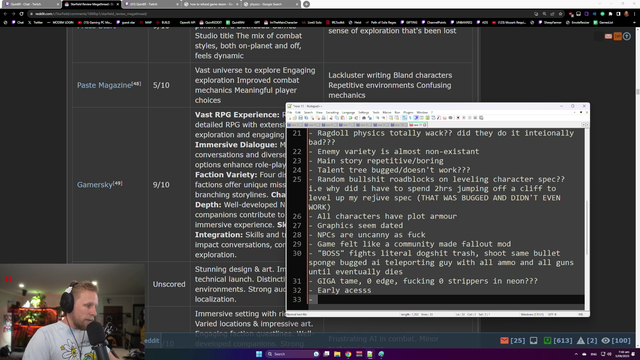Expand the system tray hidden icons chevron
The image size is (640, 360).
[x=576, y=354]
